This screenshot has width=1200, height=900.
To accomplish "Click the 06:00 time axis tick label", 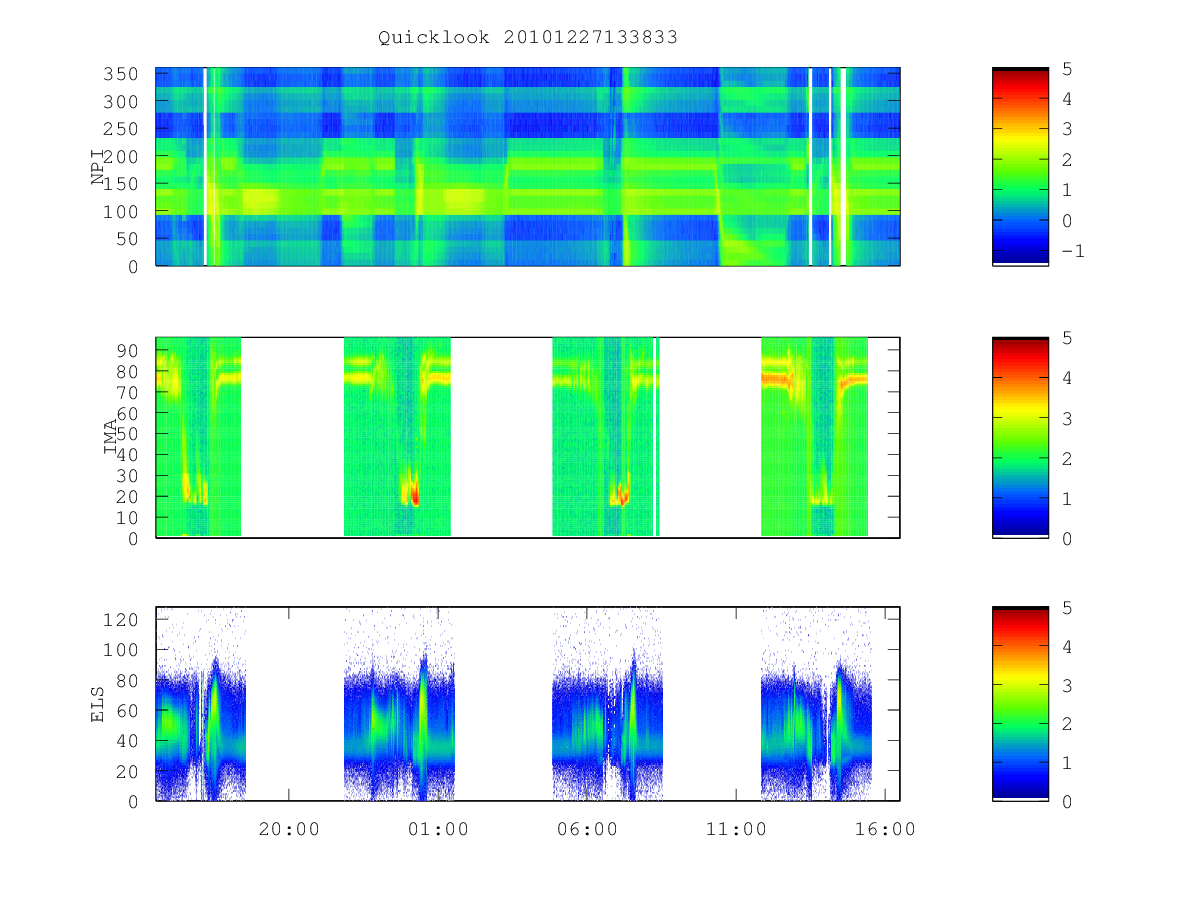I will tap(587, 829).
